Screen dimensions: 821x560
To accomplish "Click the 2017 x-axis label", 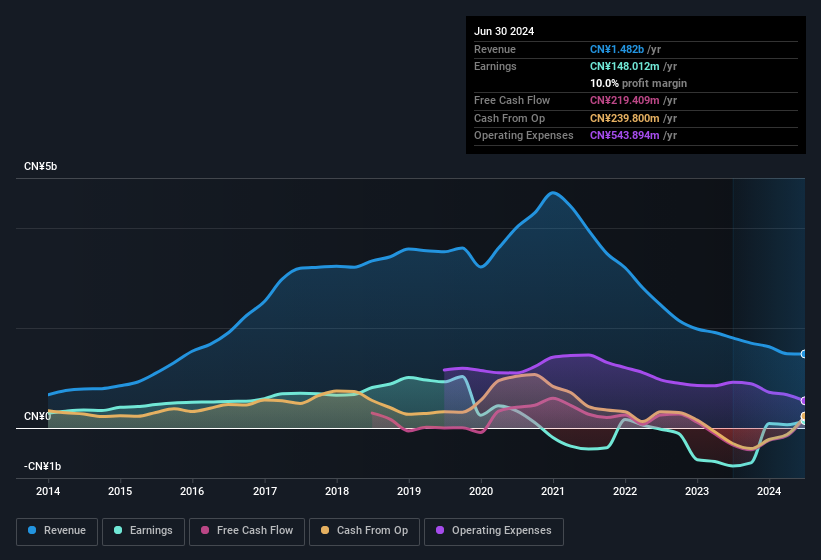I will click(x=265, y=491).
